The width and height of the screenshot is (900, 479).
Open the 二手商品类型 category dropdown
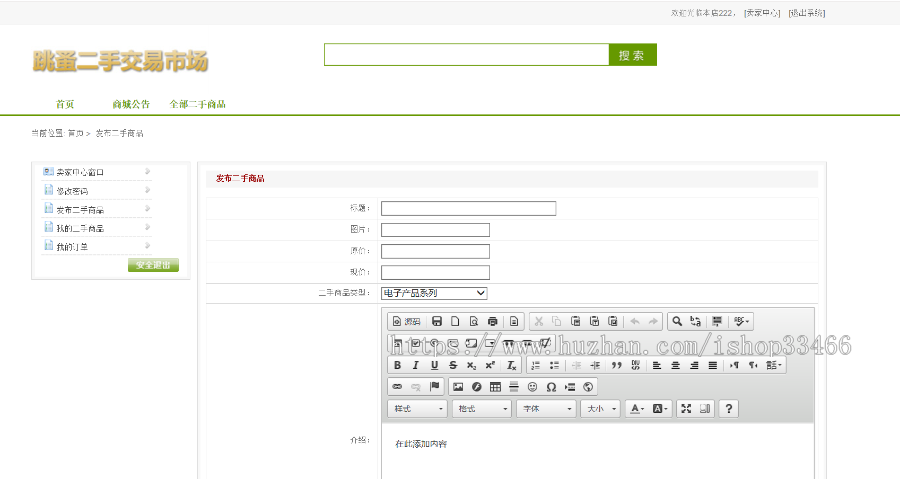click(x=434, y=293)
